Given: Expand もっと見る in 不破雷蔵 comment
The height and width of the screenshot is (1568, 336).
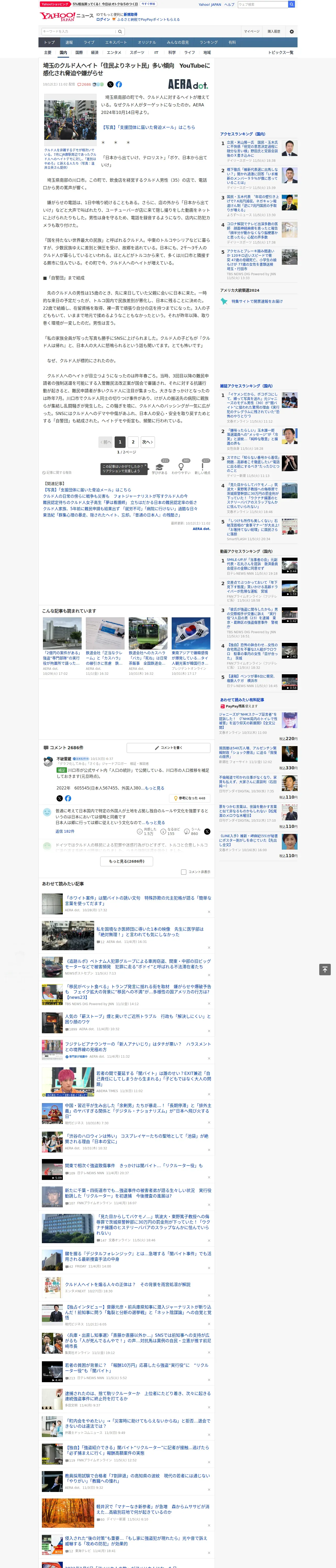Looking at the screenshot, I should pyautogui.click(x=155, y=788).
